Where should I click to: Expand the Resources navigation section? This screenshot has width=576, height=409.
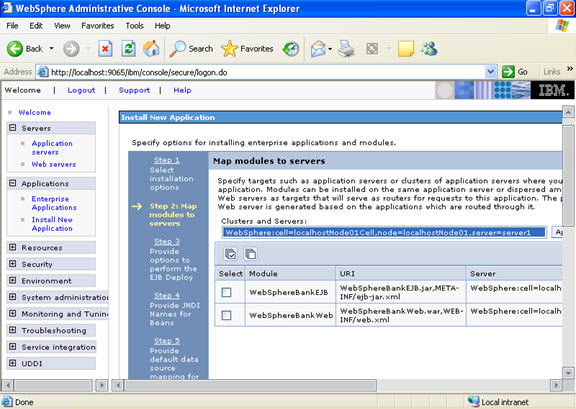coord(12,247)
